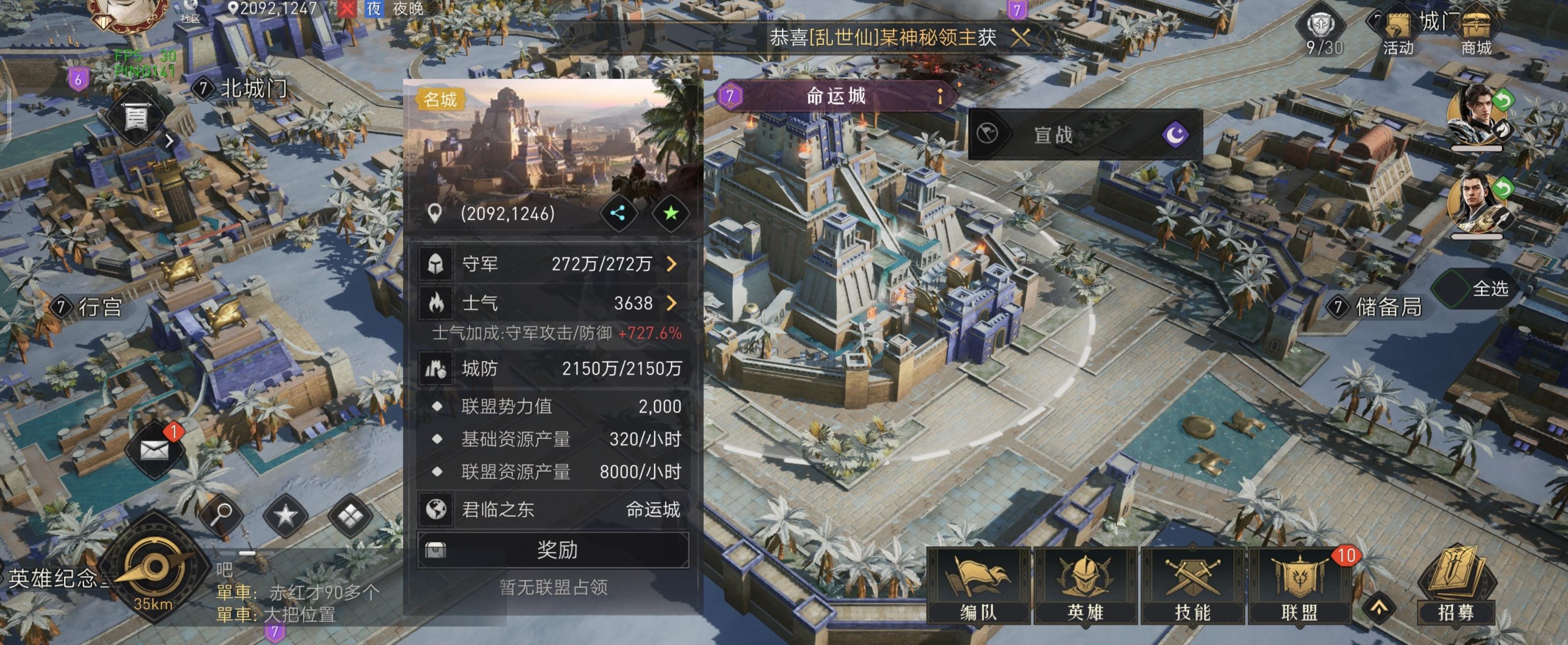Image resolution: width=1568 pixels, height=645 pixels.
Task: Open the 活动 events icon
Action: coord(1398,34)
